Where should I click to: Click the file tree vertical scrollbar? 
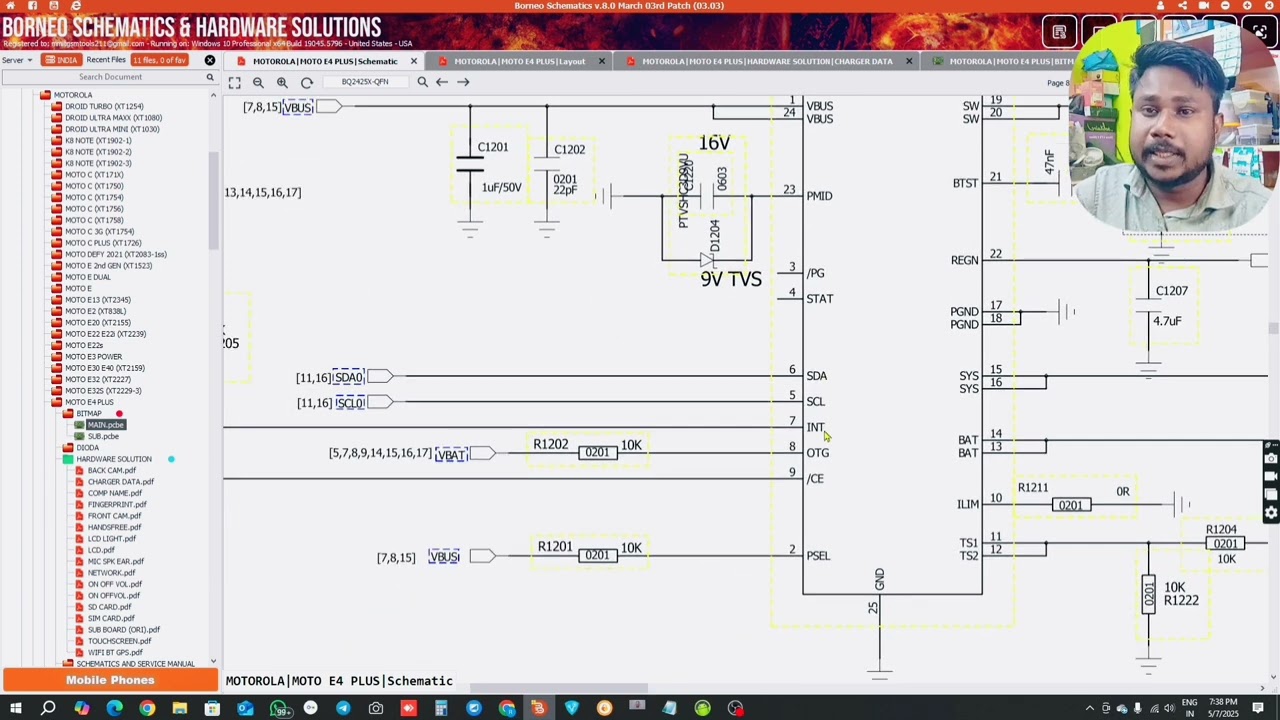click(x=213, y=200)
